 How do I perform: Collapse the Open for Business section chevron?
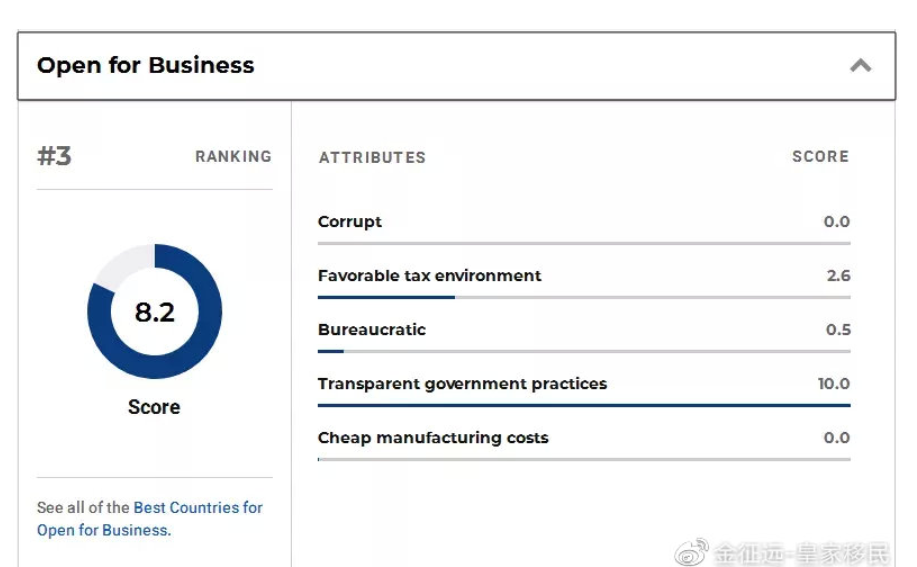point(860,66)
